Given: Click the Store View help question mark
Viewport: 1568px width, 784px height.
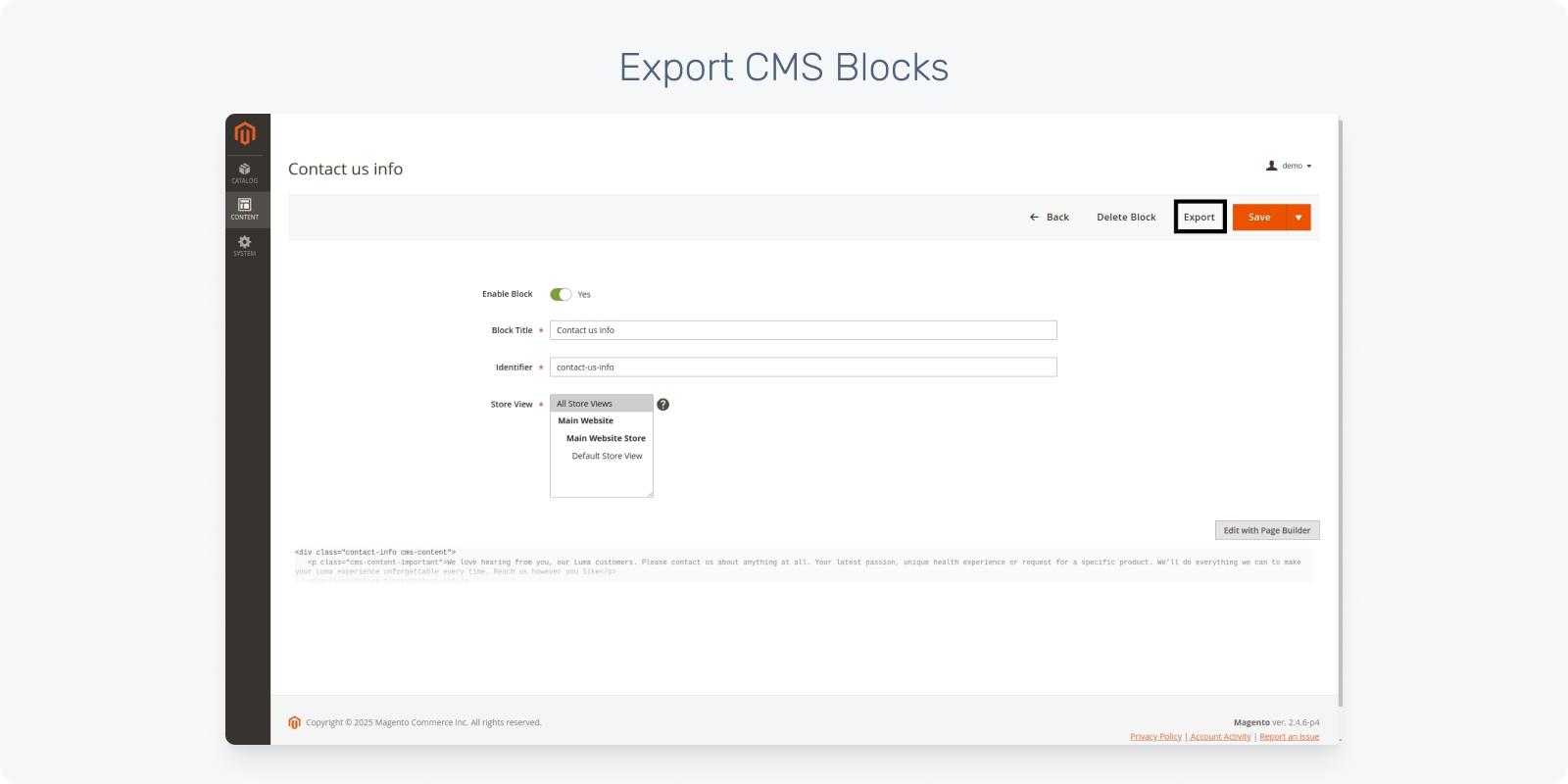Looking at the screenshot, I should tap(663, 405).
